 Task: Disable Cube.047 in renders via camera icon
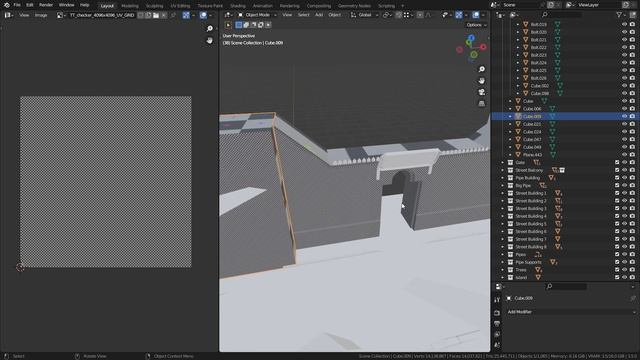pyautogui.click(x=632, y=140)
